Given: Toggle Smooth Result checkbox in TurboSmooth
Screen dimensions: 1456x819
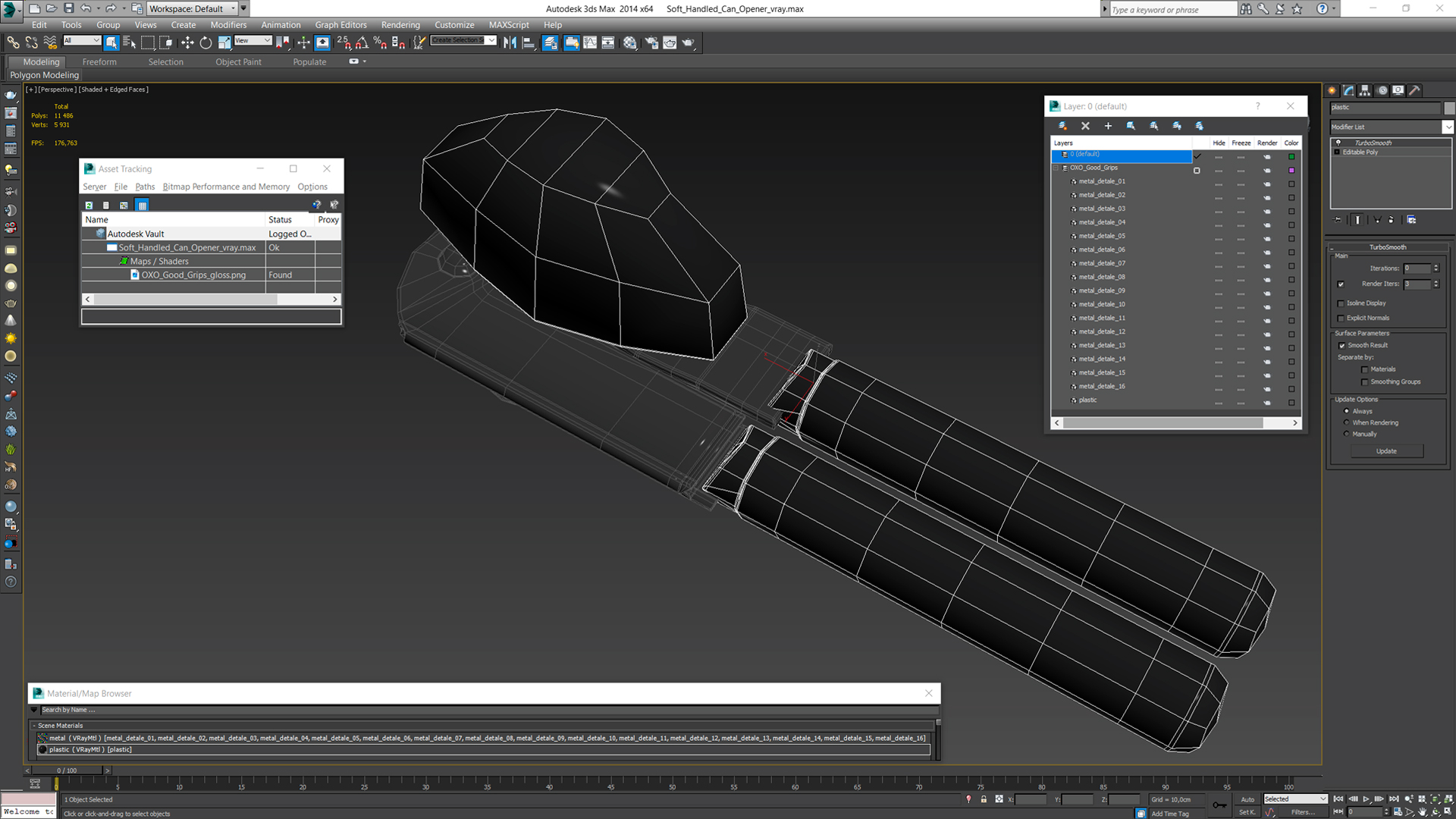Looking at the screenshot, I should (1342, 345).
